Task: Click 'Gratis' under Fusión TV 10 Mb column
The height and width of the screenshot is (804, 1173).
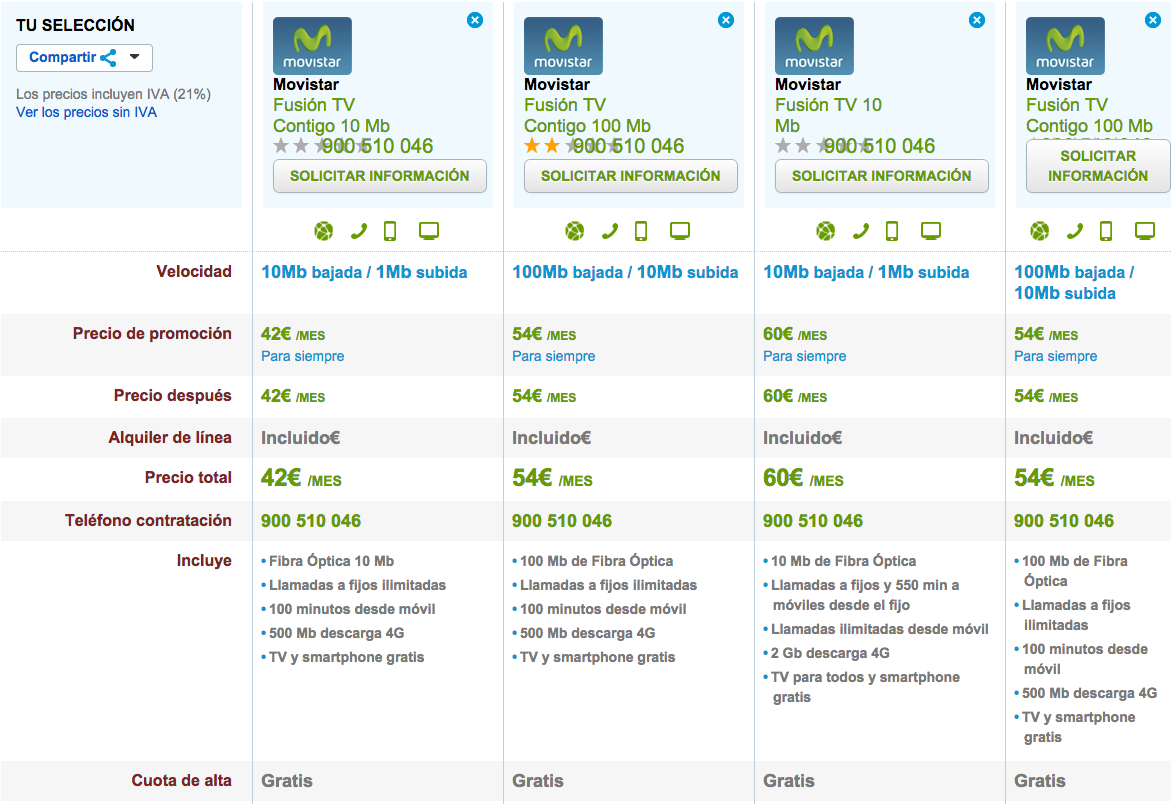Action: coord(789,781)
